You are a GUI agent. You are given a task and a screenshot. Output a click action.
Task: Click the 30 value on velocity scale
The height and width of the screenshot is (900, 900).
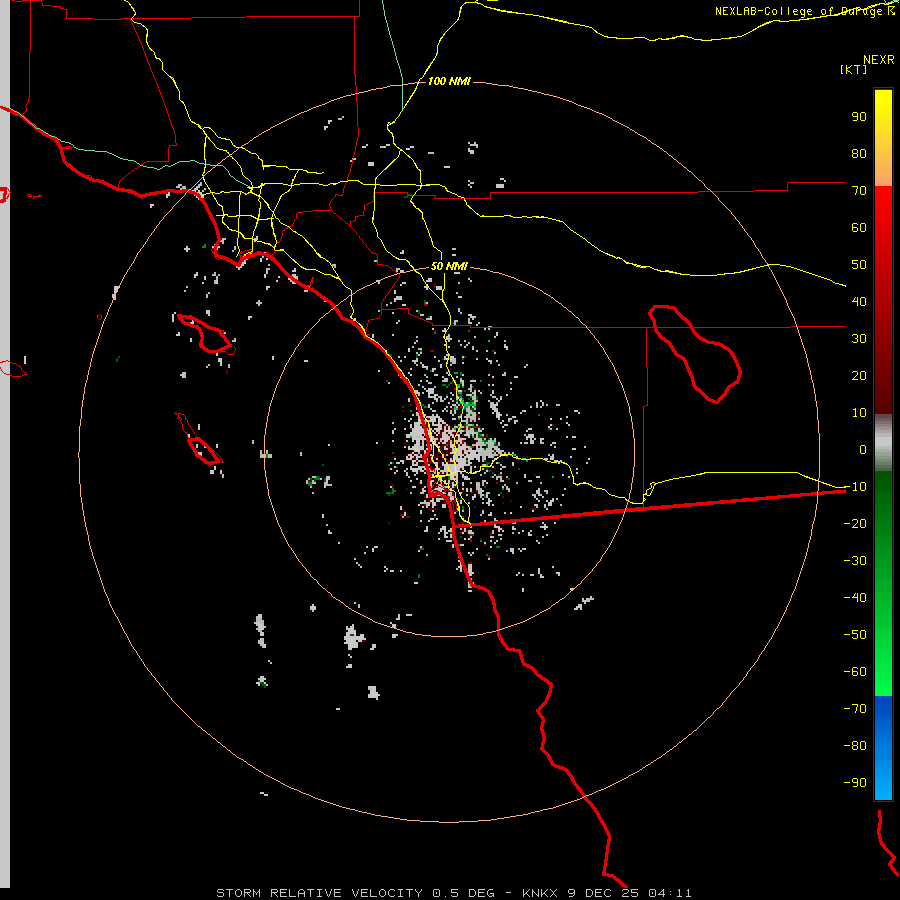pyautogui.click(x=859, y=339)
